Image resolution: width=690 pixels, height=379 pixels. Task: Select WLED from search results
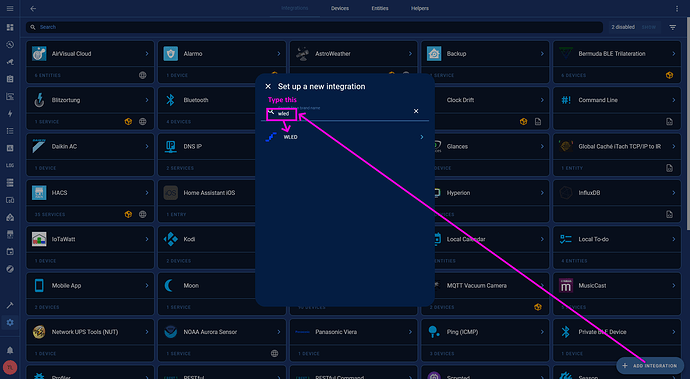(345, 137)
